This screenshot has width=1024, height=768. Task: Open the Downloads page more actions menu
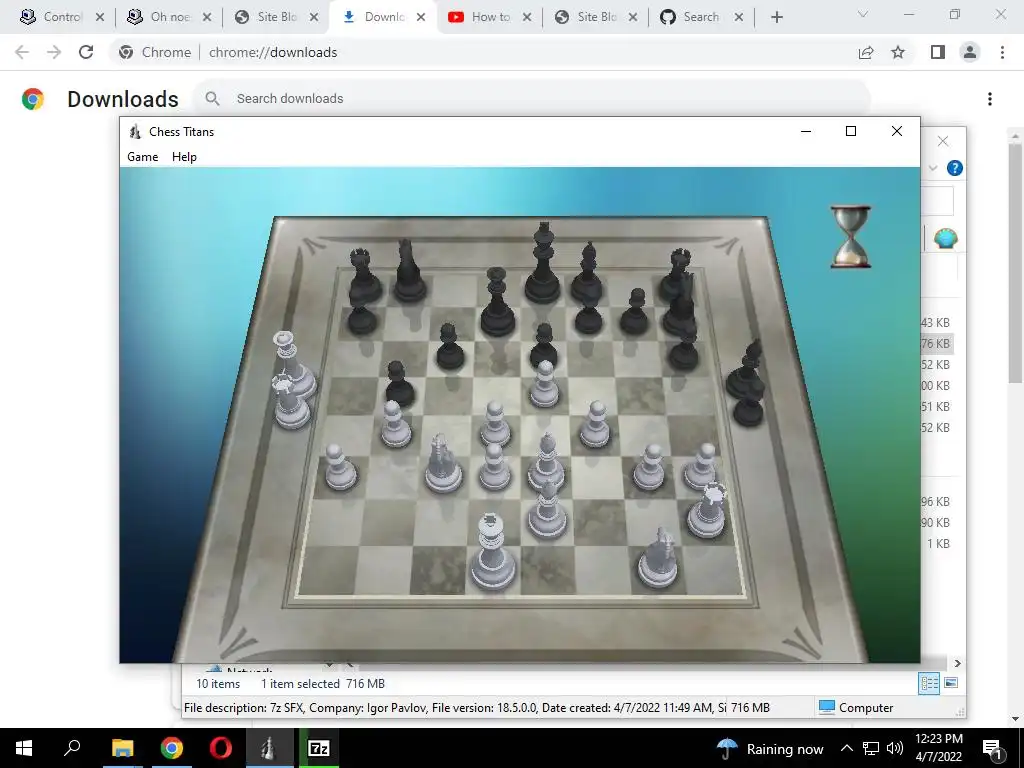[990, 99]
